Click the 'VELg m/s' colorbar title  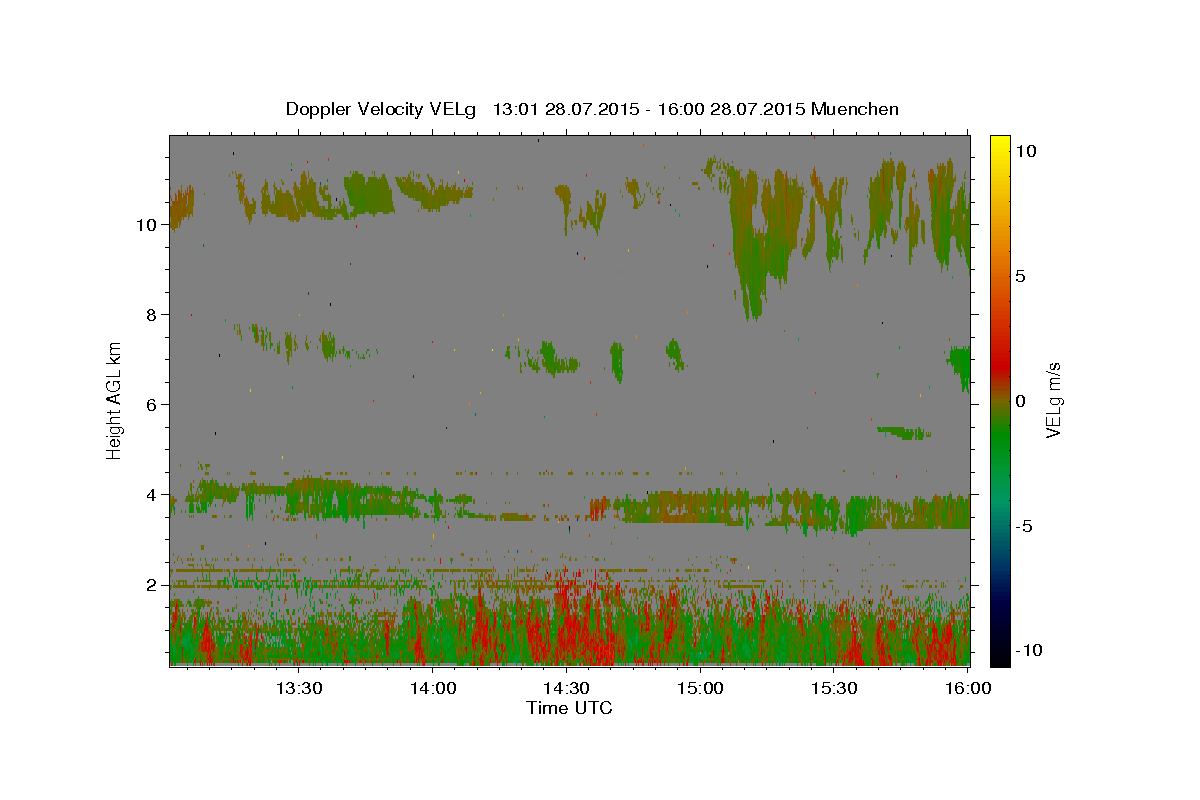(x=1053, y=400)
